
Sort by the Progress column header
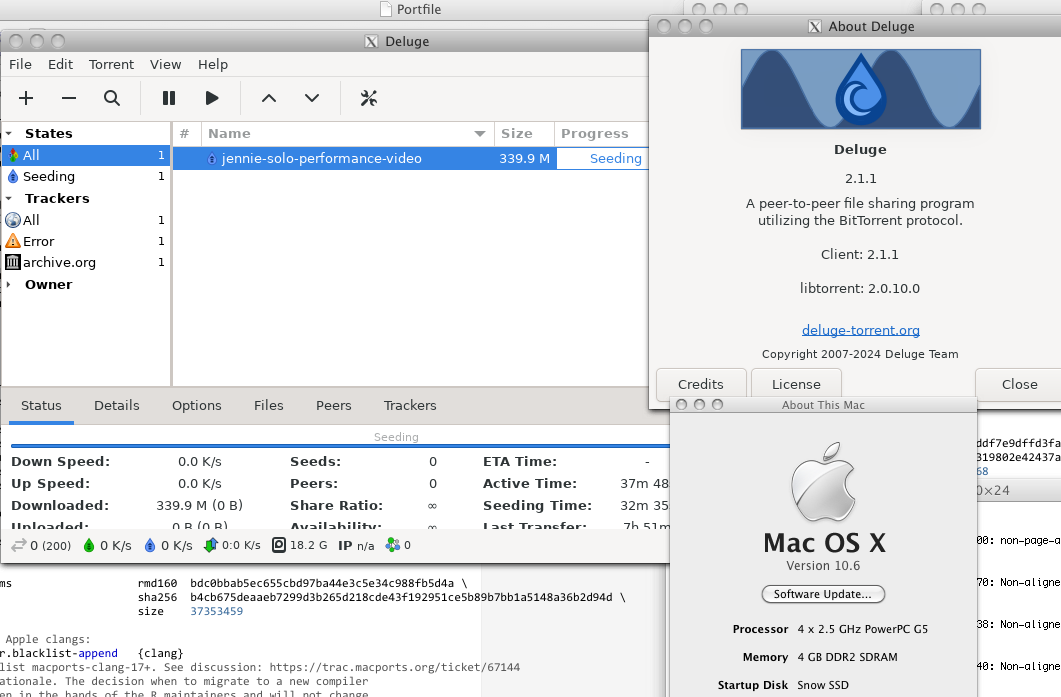point(601,133)
